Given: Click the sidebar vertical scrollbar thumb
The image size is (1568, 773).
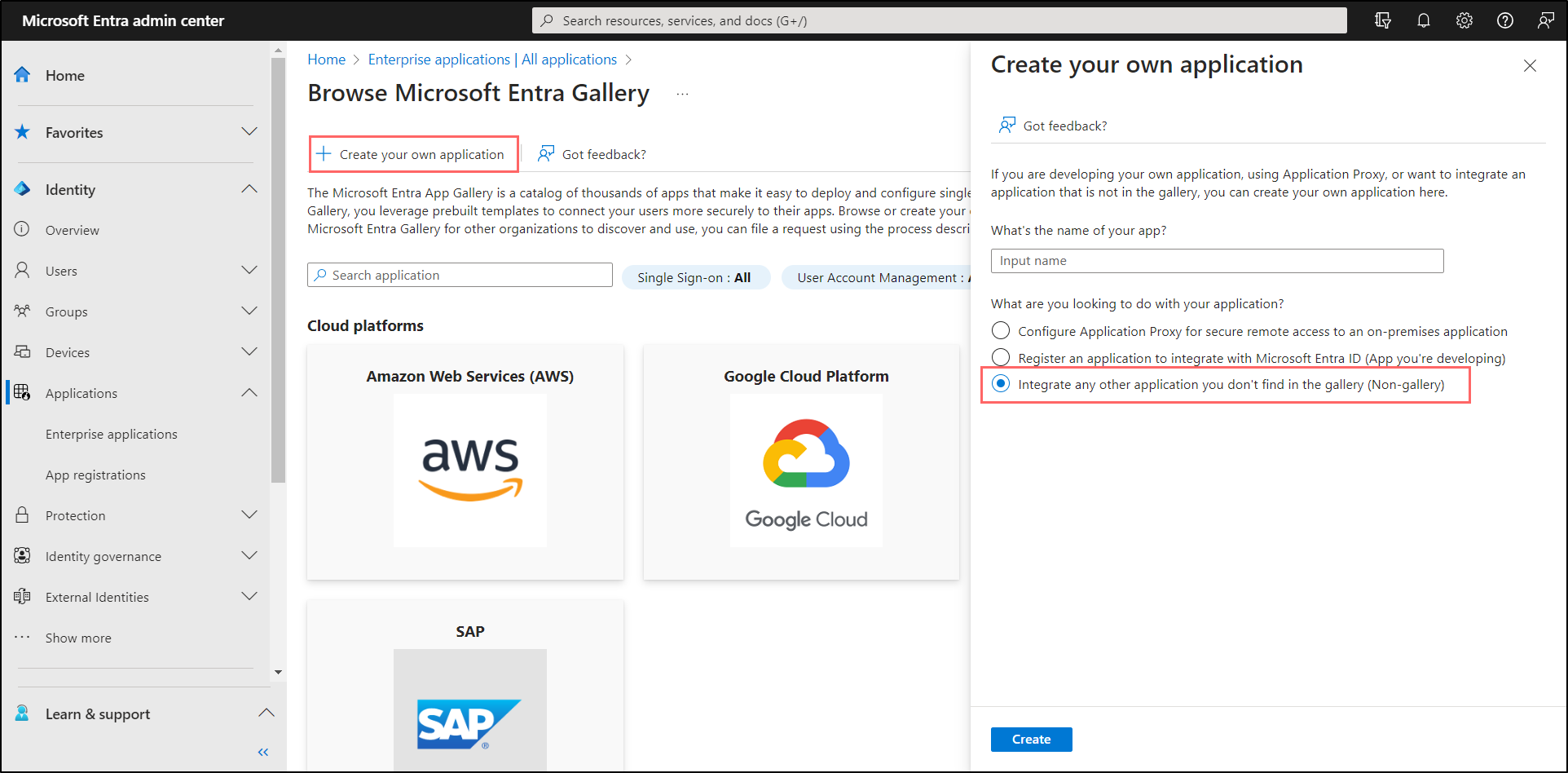Looking at the screenshot, I should coord(278,270).
